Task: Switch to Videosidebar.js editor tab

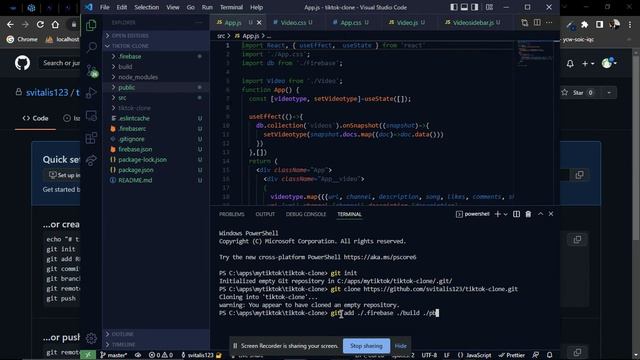Action: (x=473, y=23)
